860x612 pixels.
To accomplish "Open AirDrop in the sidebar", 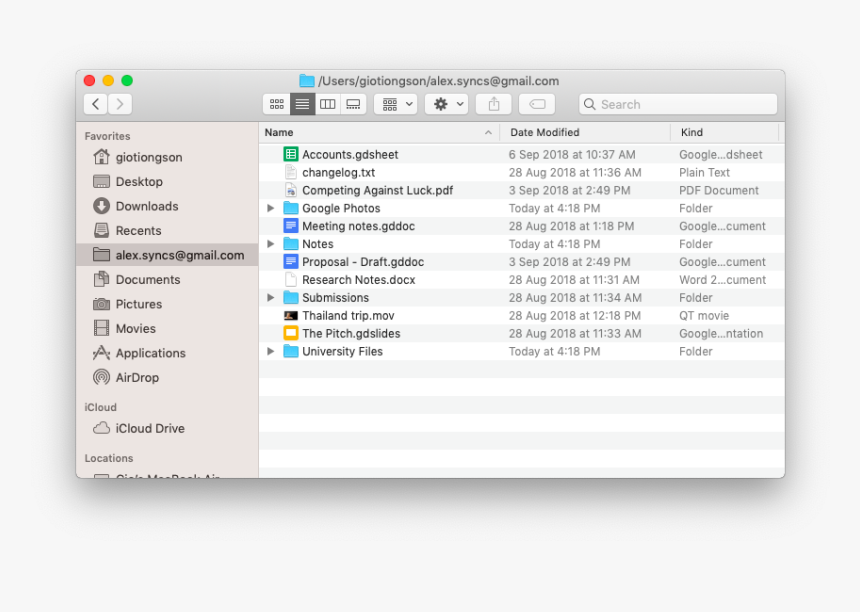I will tap(137, 378).
